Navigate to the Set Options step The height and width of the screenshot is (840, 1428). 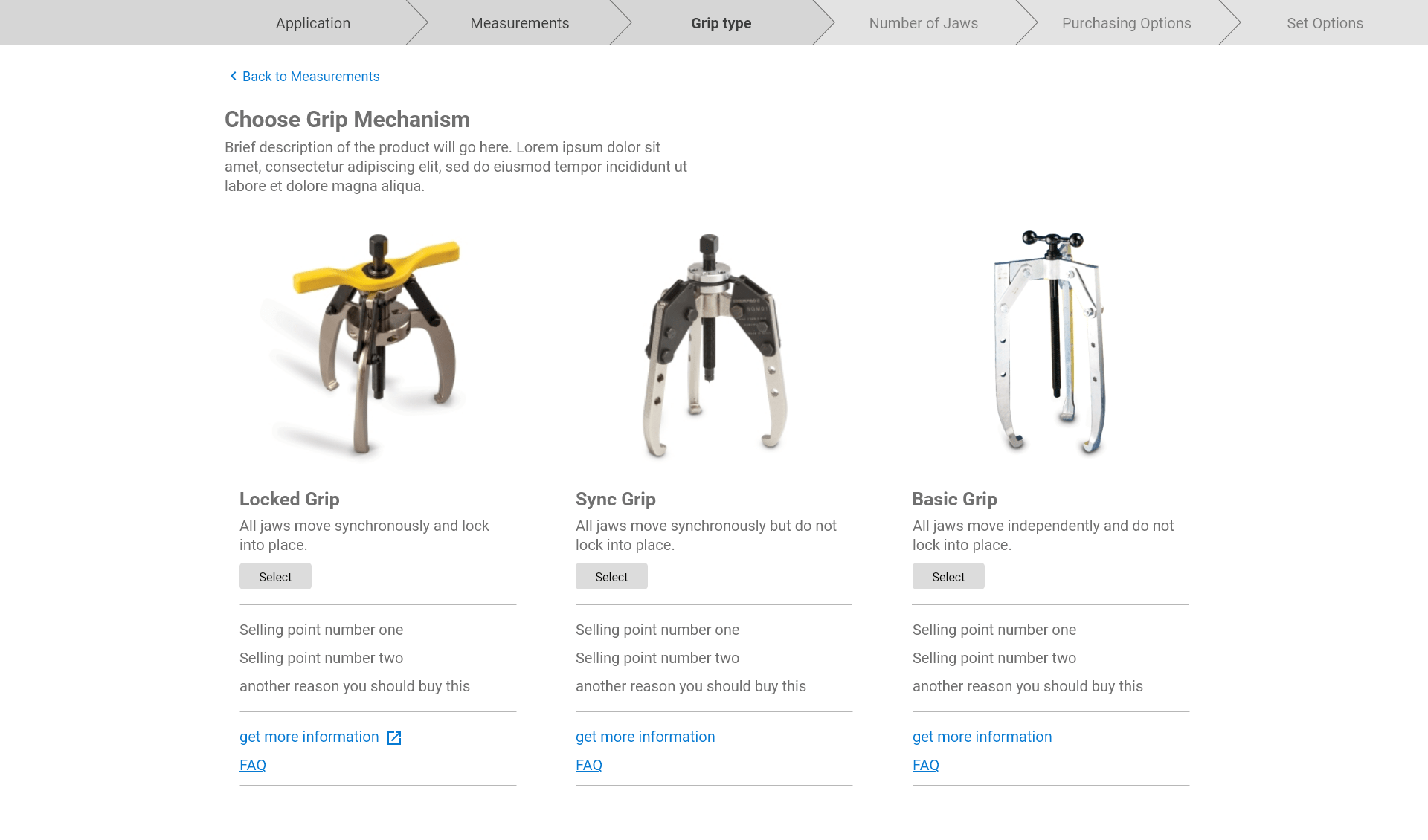pos(1325,23)
